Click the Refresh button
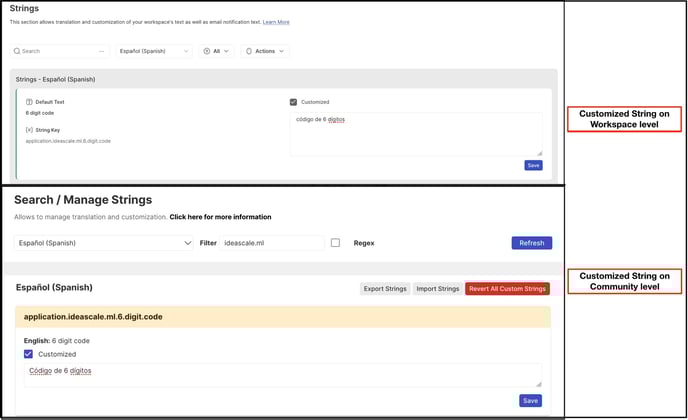Screen dimensions: 688x420 click(532, 243)
